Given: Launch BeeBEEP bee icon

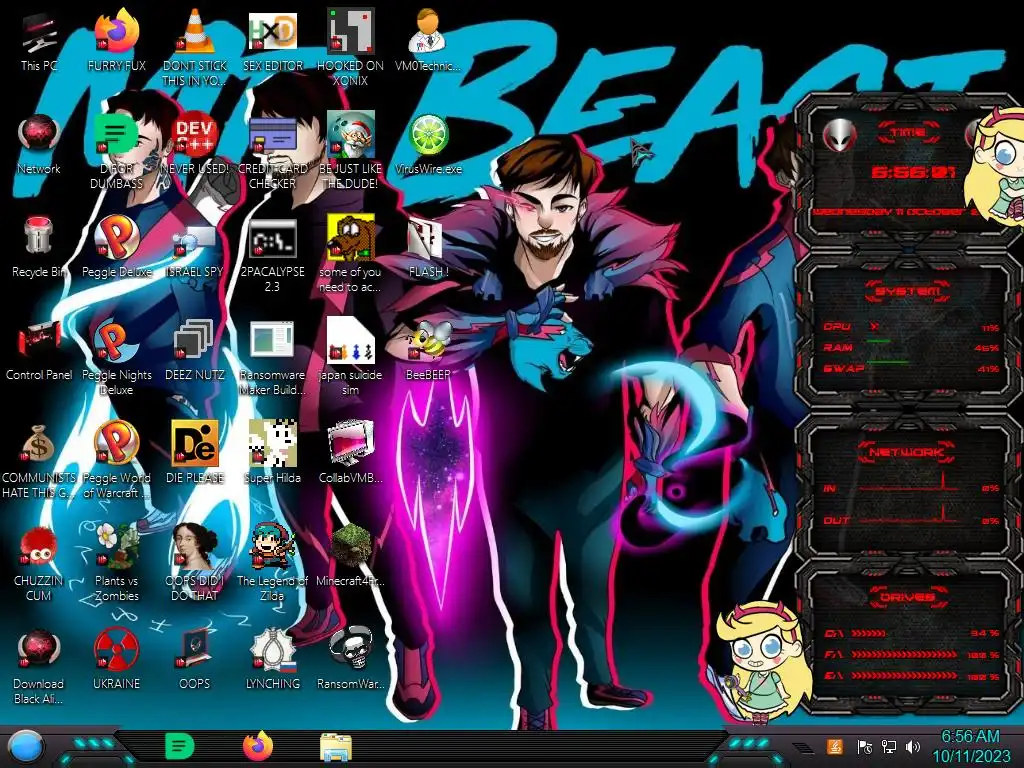Looking at the screenshot, I should click(428, 351).
